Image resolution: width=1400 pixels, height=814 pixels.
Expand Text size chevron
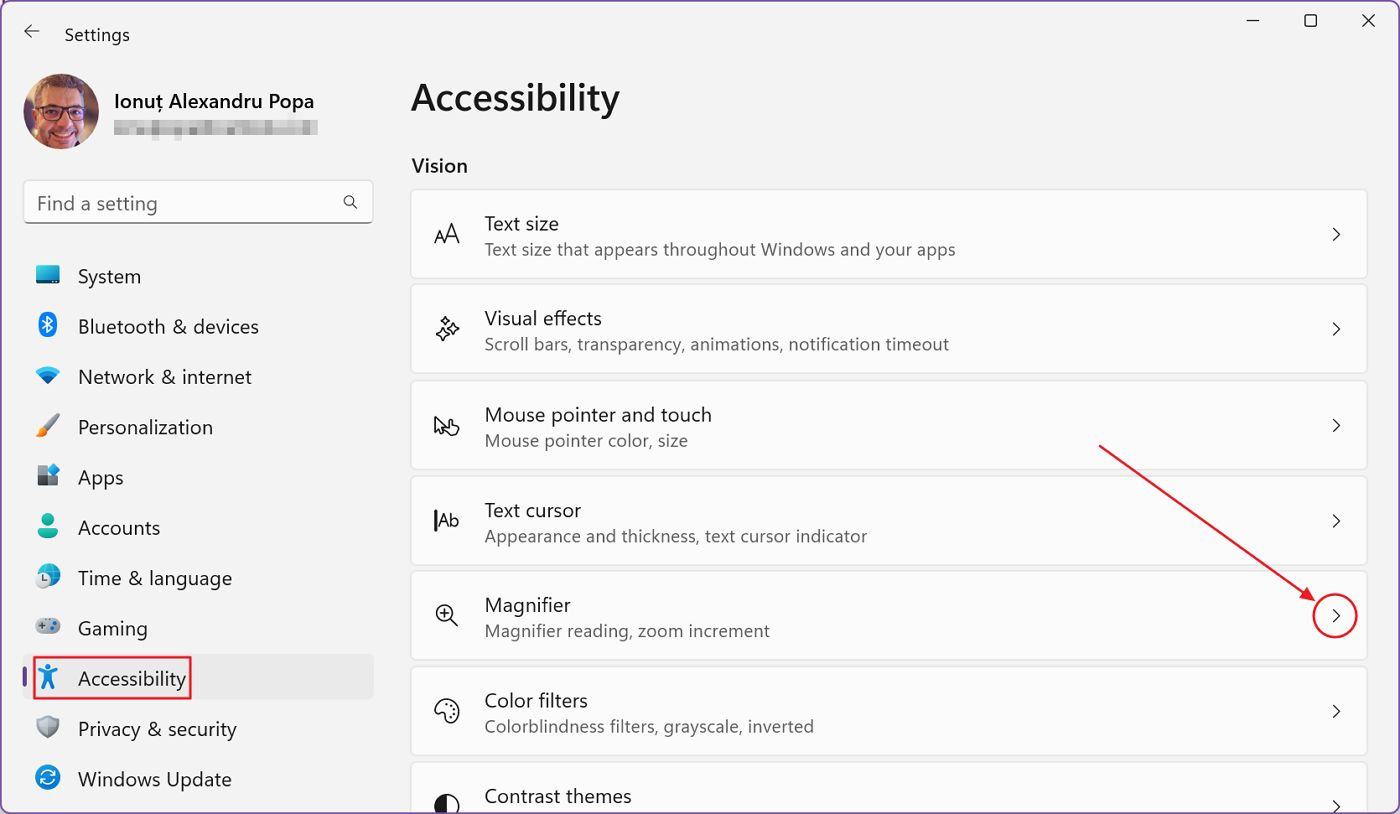click(1336, 234)
